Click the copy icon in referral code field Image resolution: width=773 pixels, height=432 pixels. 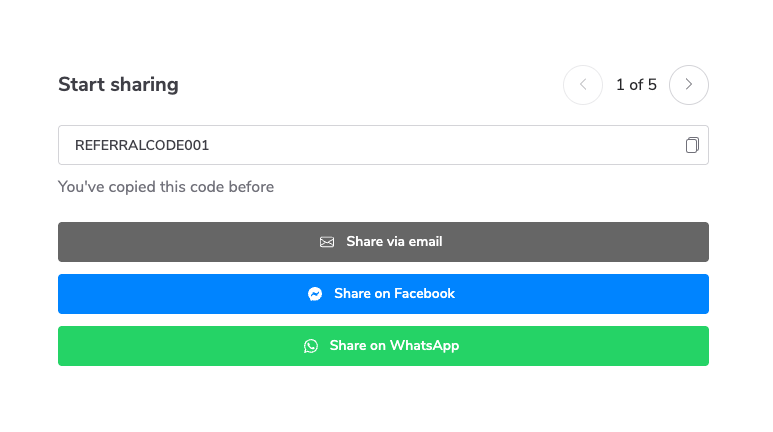point(692,145)
